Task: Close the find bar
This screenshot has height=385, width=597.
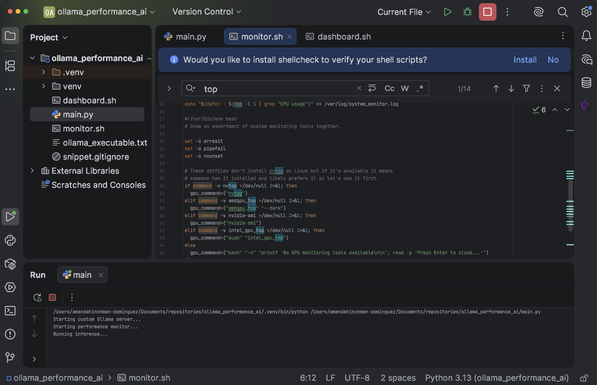Action: click(x=557, y=89)
